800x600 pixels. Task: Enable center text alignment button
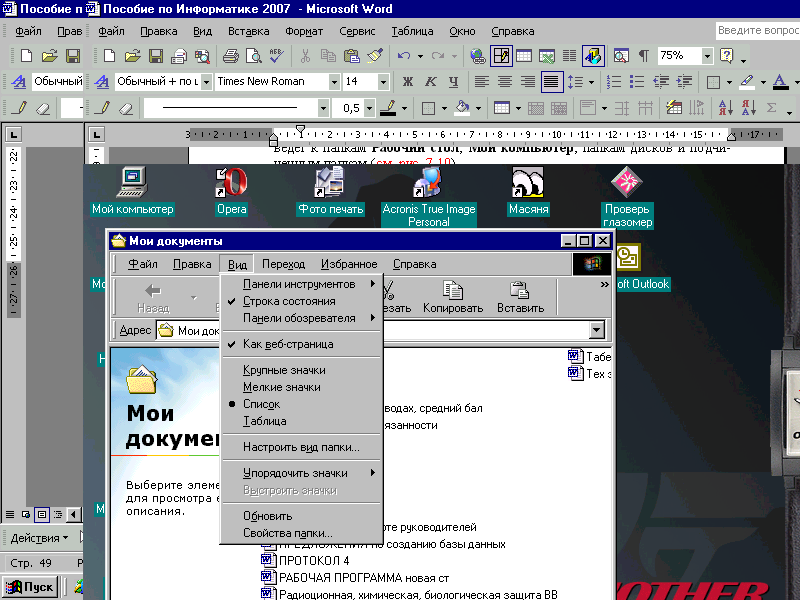pos(505,82)
